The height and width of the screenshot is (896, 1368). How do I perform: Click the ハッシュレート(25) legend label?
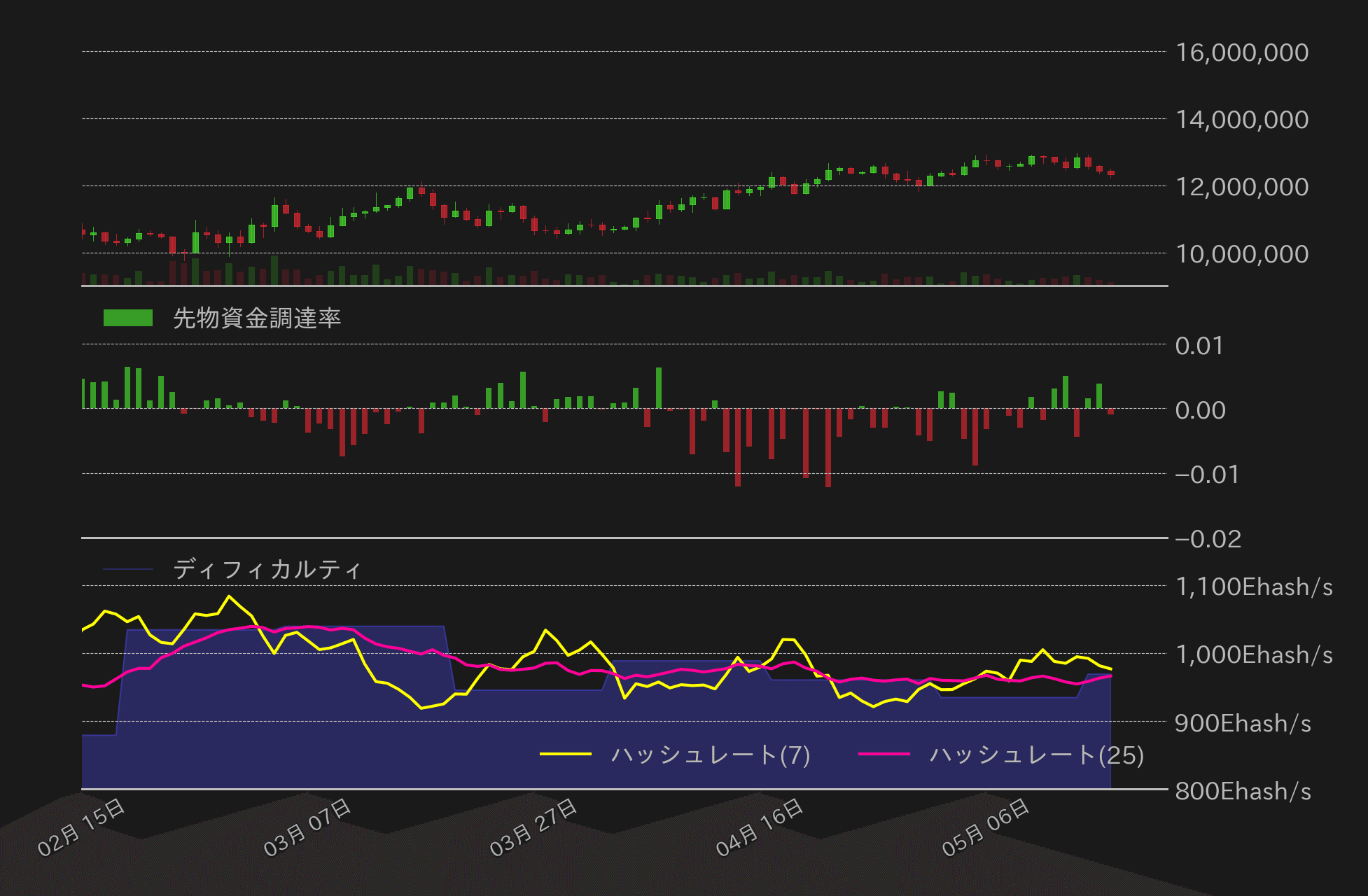click(x=1037, y=755)
